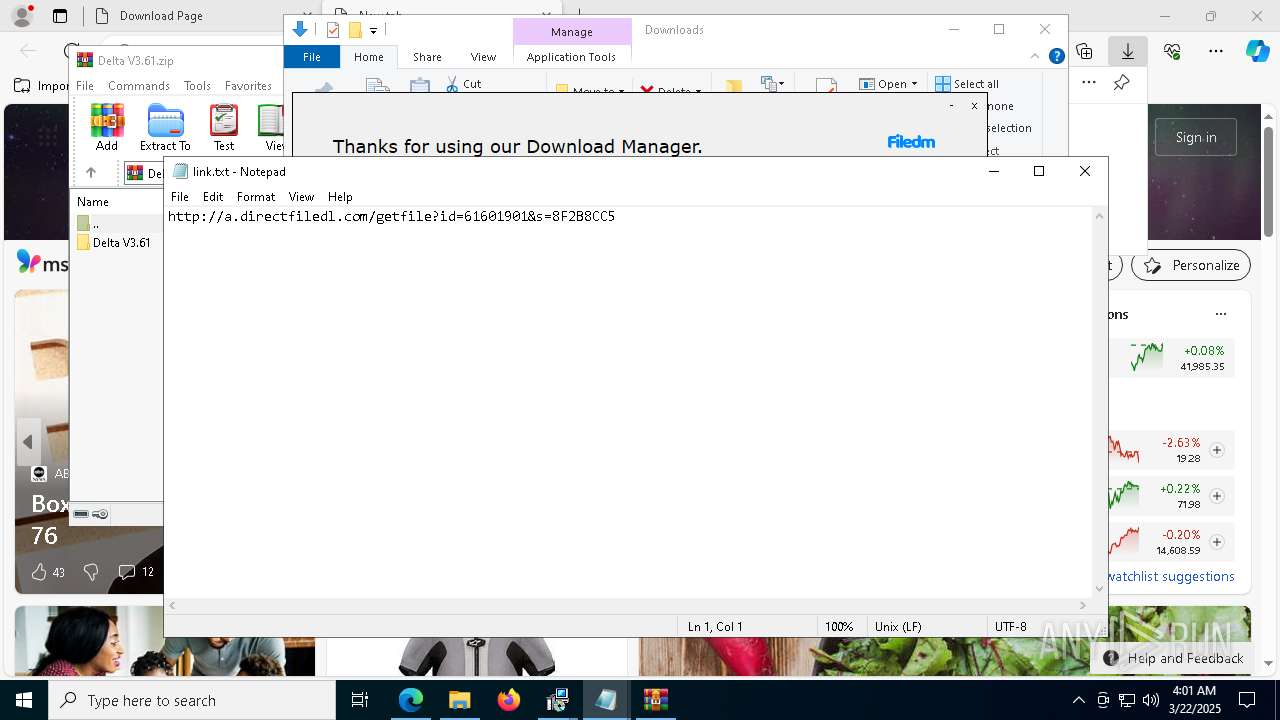The image size is (1280, 720).
Task: Open WinRAR Favorites menu
Action: coord(248,86)
